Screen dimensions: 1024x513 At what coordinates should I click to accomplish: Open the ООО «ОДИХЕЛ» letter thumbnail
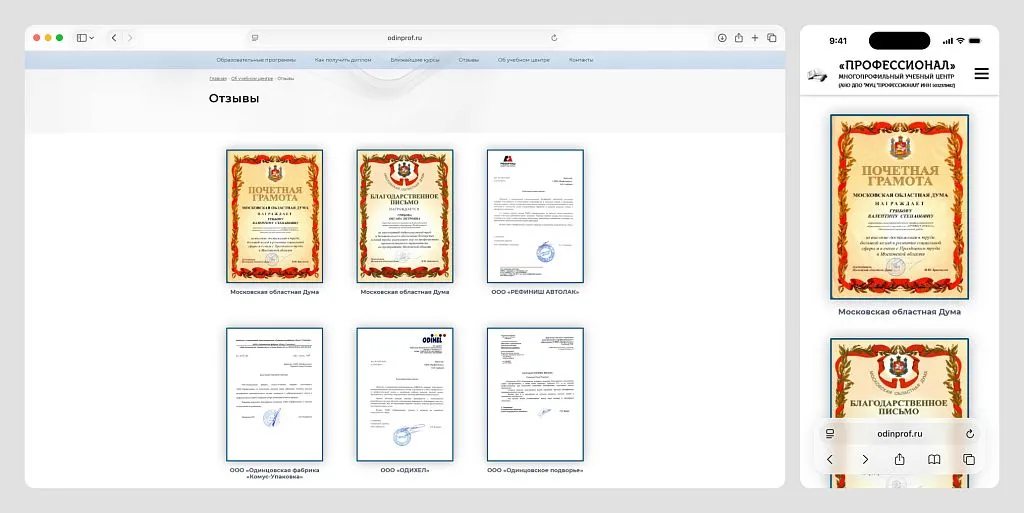click(x=405, y=393)
